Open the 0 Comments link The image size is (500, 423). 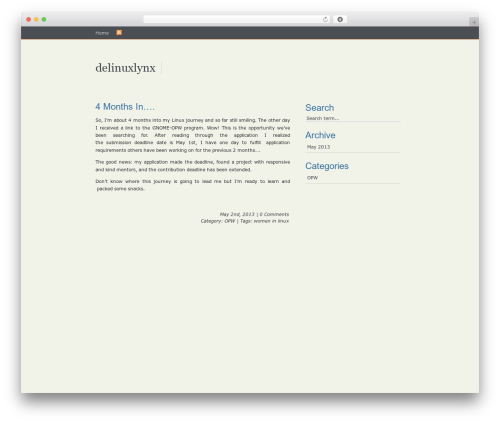point(274,214)
